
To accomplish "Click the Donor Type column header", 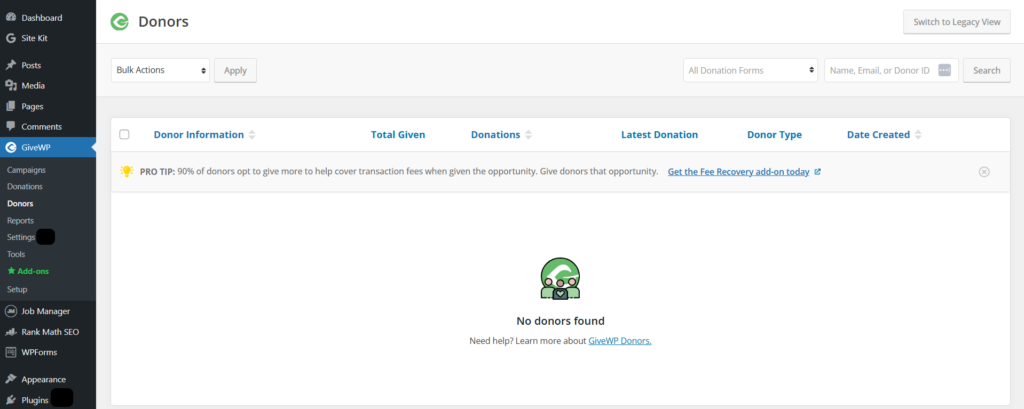I will 775,135.
